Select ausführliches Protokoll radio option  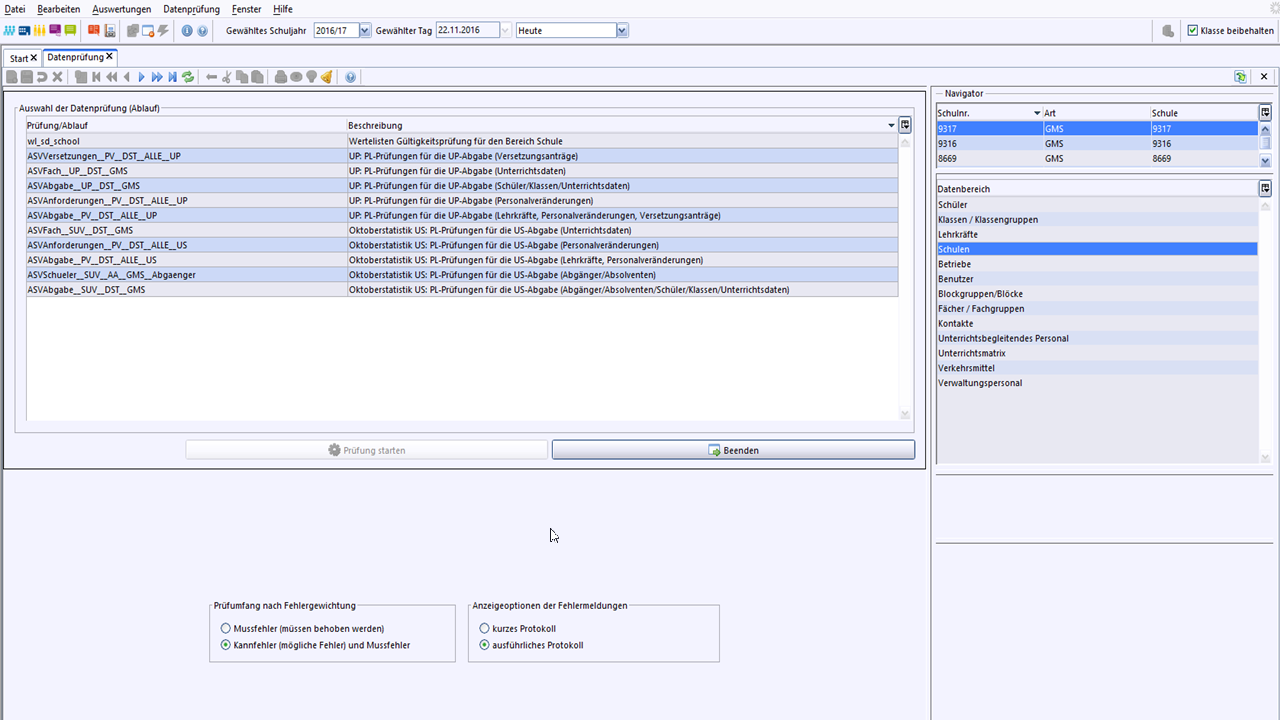(485, 645)
